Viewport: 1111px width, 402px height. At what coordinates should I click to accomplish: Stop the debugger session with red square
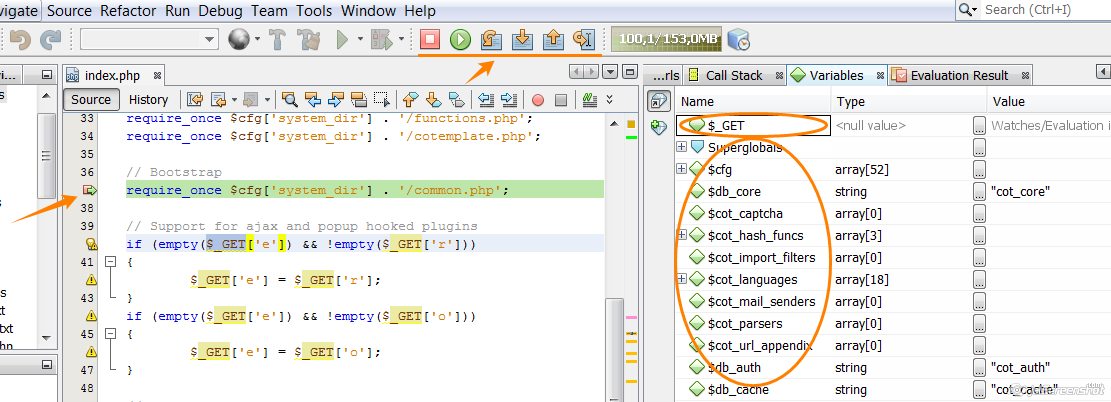[x=430, y=39]
